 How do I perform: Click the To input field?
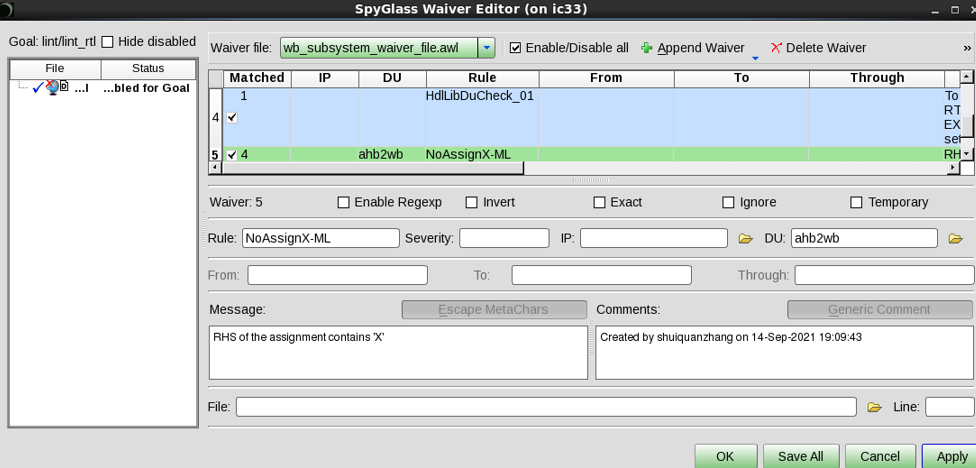tap(601, 275)
